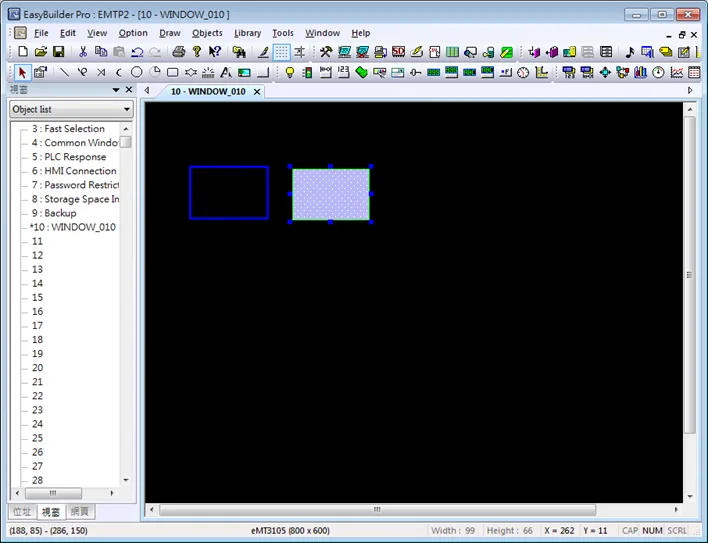Open the Library menu
This screenshot has height=543, width=708.
click(247, 33)
